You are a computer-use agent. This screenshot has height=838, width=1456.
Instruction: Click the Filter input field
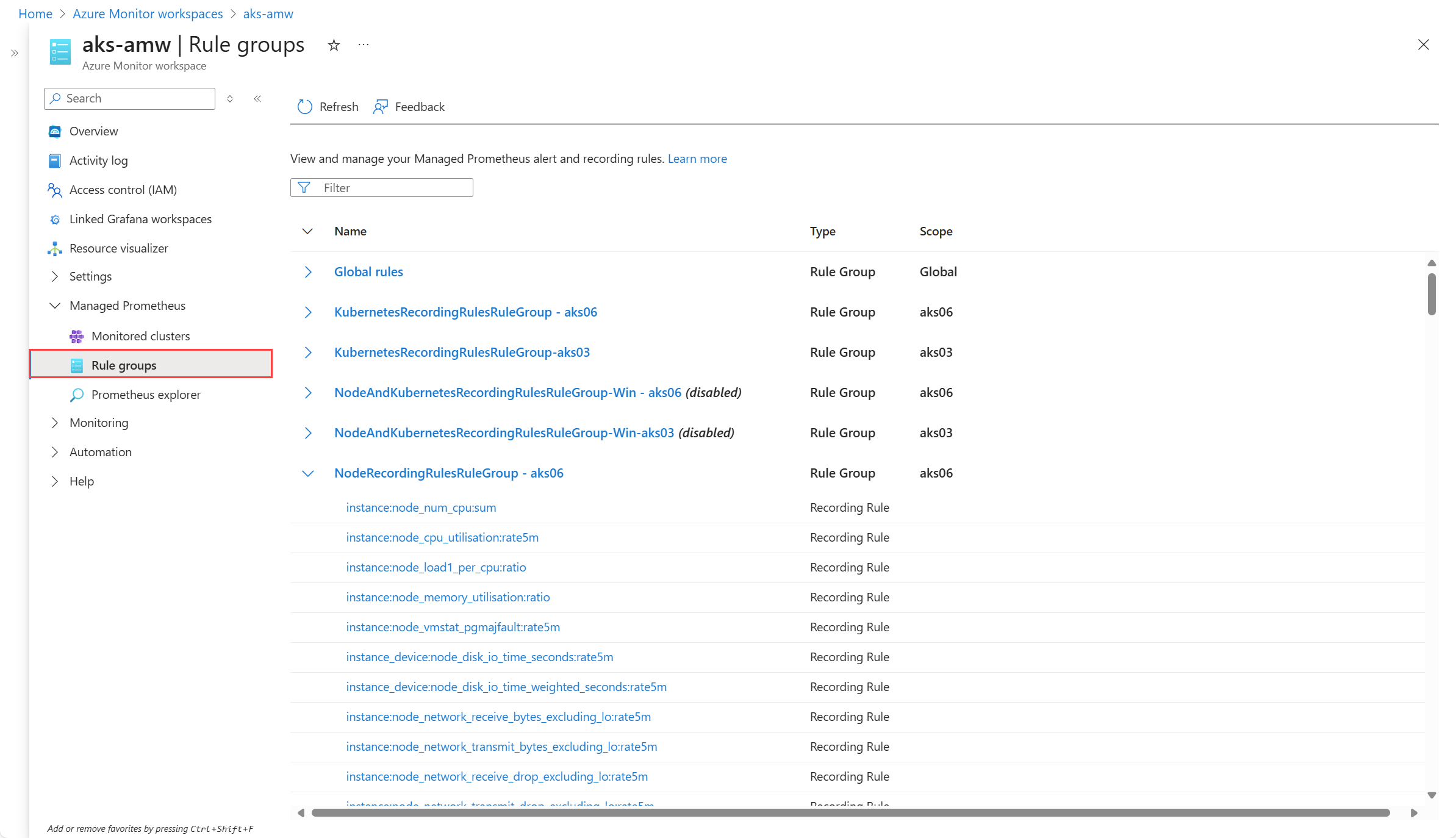point(390,188)
